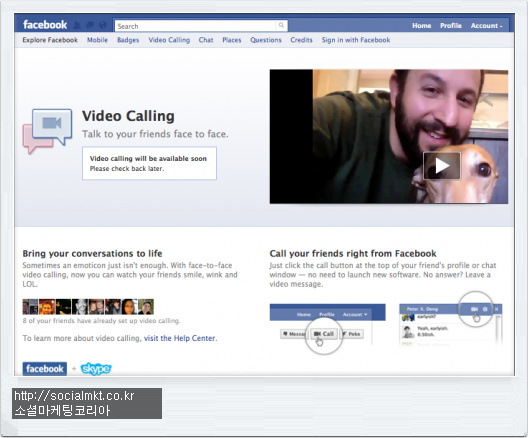528x438 pixels.
Task: Click the search magnifier icon
Action: point(281,26)
